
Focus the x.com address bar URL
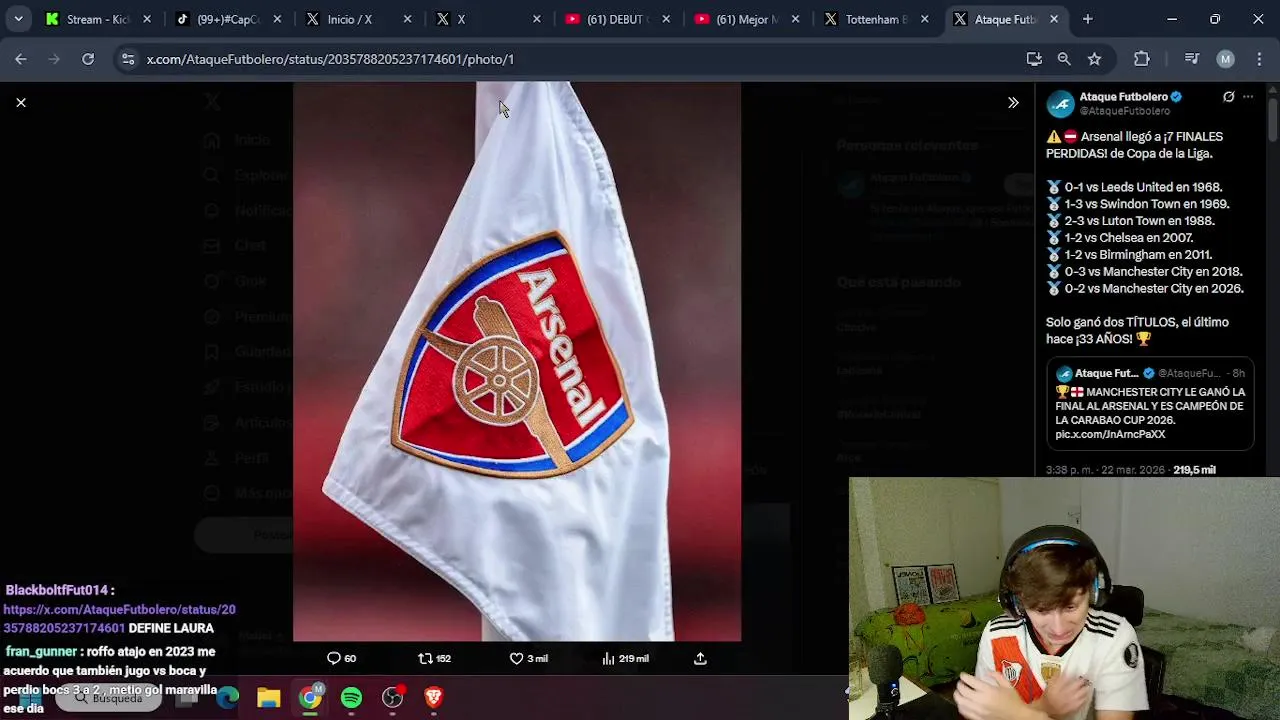[330, 59]
